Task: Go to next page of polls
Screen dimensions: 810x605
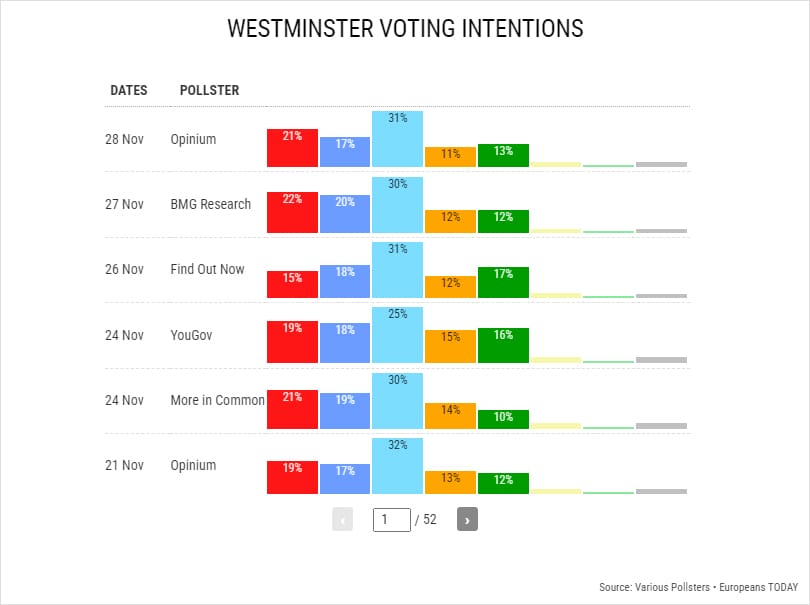Action: click(x=466, y=519)
